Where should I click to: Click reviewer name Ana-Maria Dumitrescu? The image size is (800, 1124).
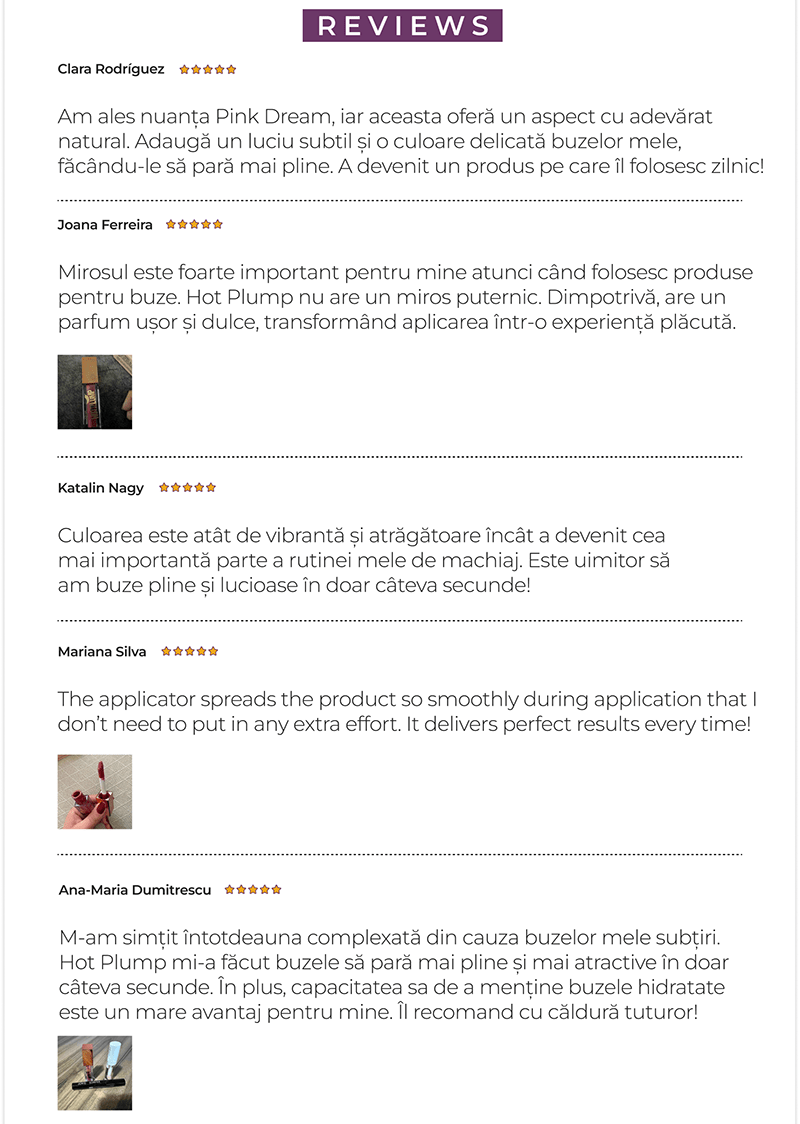(135, 890)
